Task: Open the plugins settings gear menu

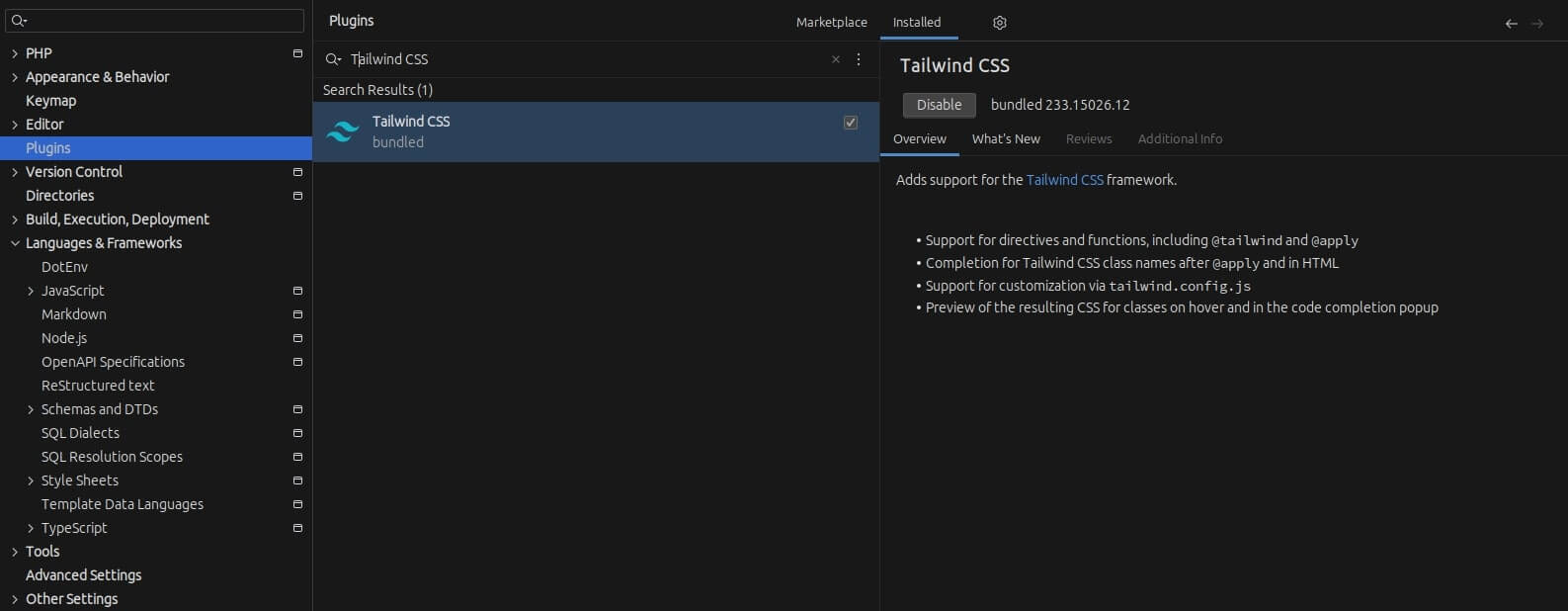Action: point(999,22)
